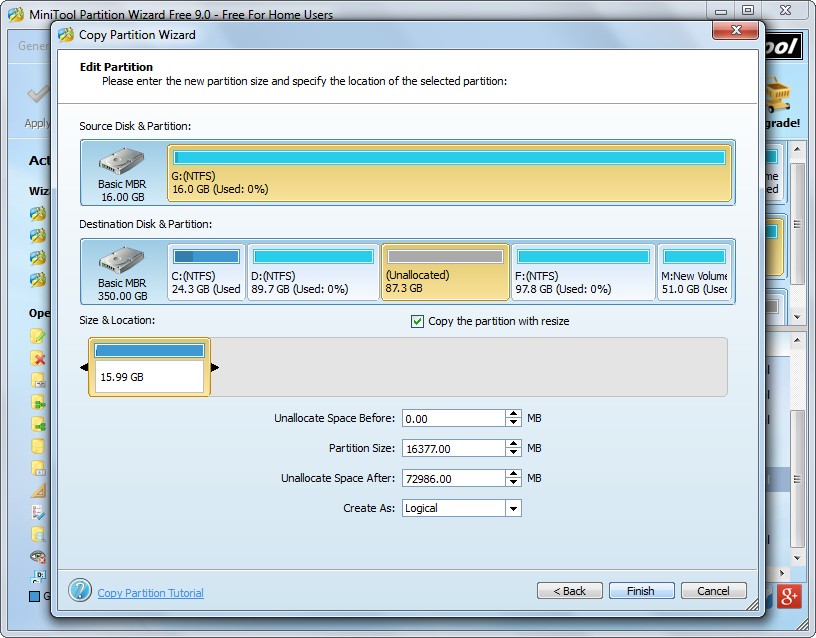This screenshot has height=638, width=816.
Task: Click the Copy Partition Wizard title icon
Action: pos(66,35)
